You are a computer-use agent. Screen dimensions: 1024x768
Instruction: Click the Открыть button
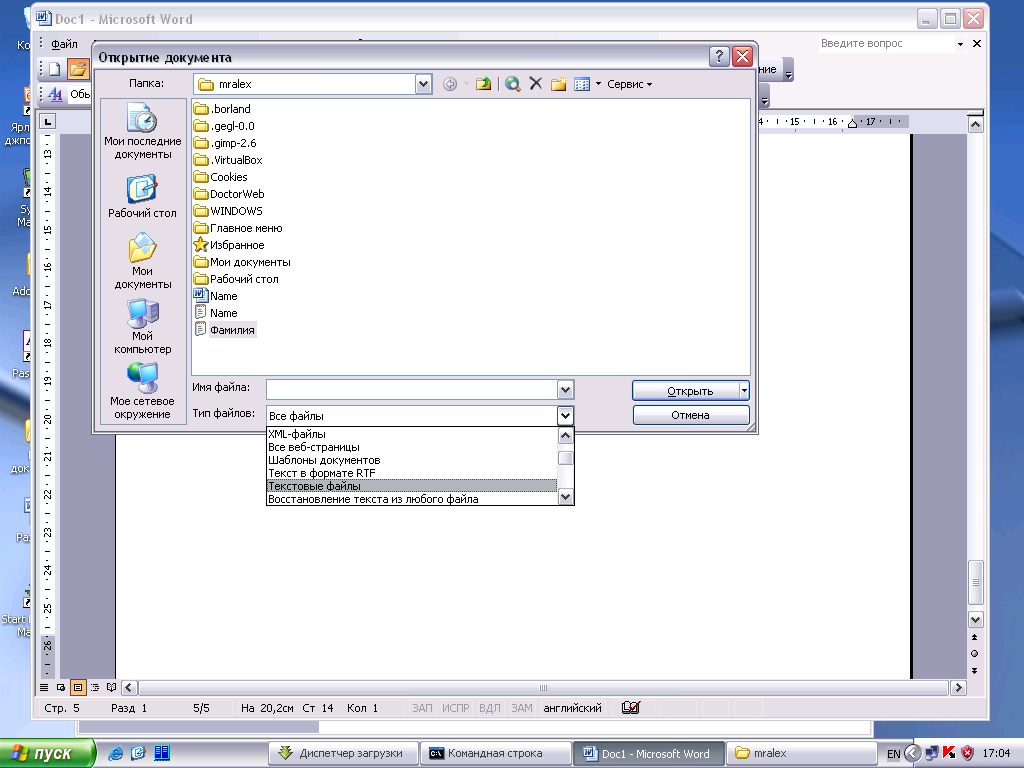(x=686, y=391)
